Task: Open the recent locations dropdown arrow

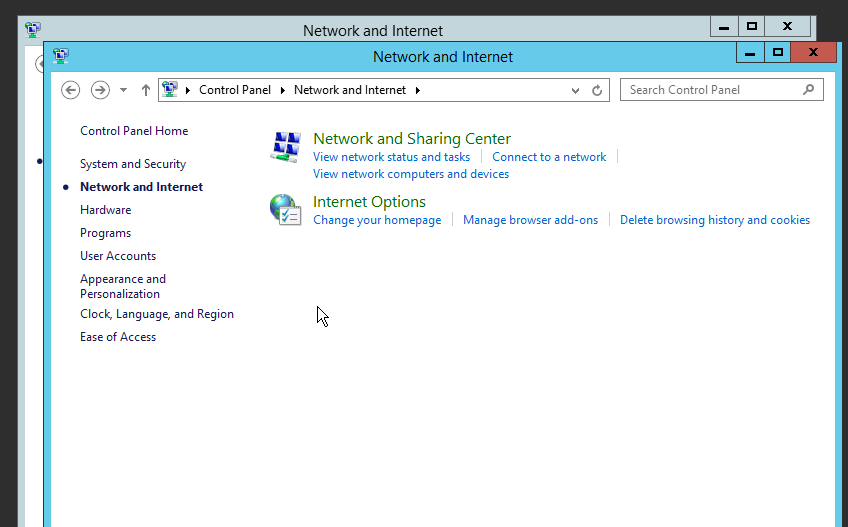Action: pyautogui.click(x=123, y=90)
